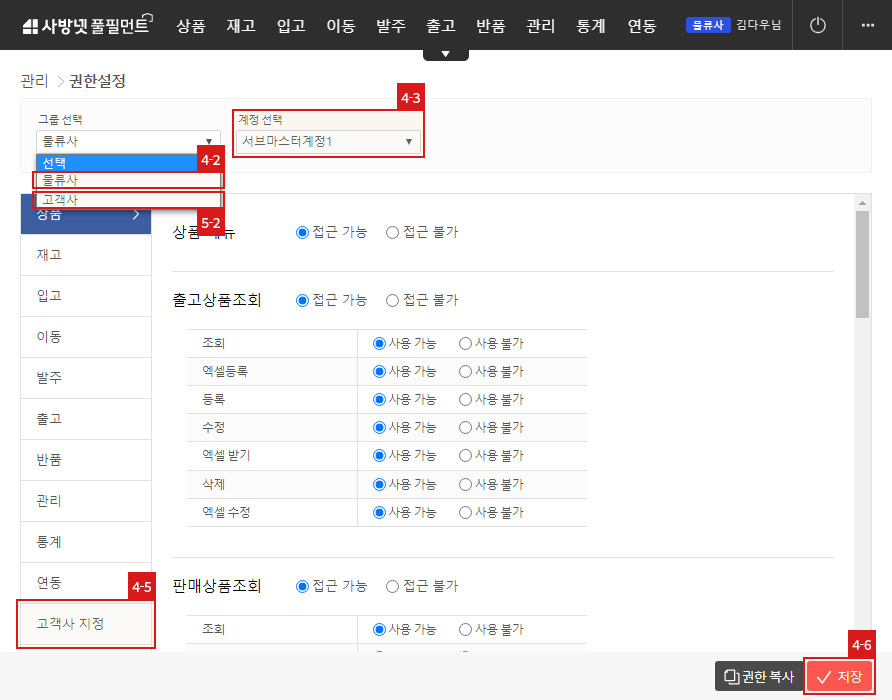Open 통계 in the top navigation

pyautogui.click(x=591, y=26)
